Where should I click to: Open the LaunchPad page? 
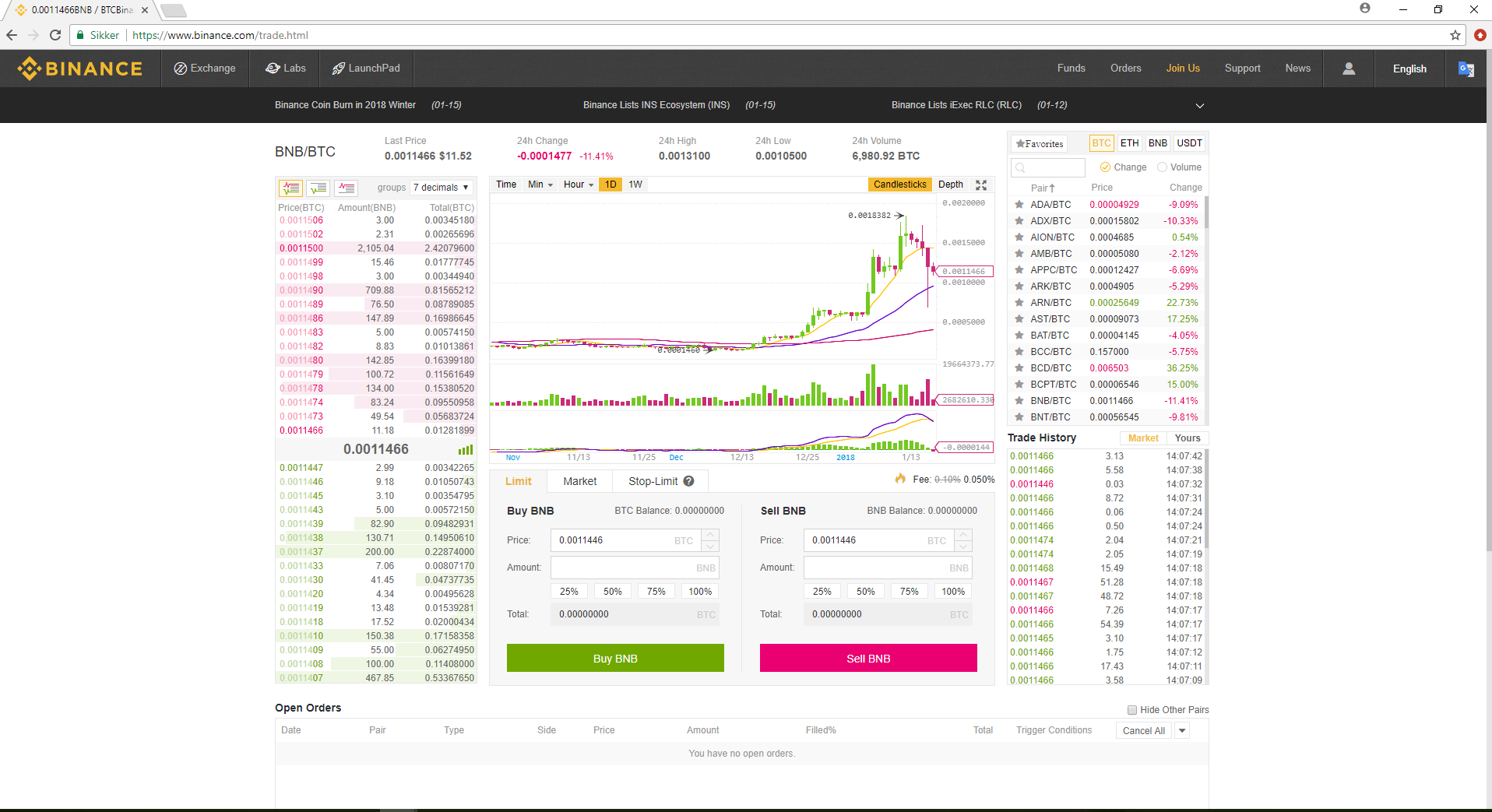366,69
